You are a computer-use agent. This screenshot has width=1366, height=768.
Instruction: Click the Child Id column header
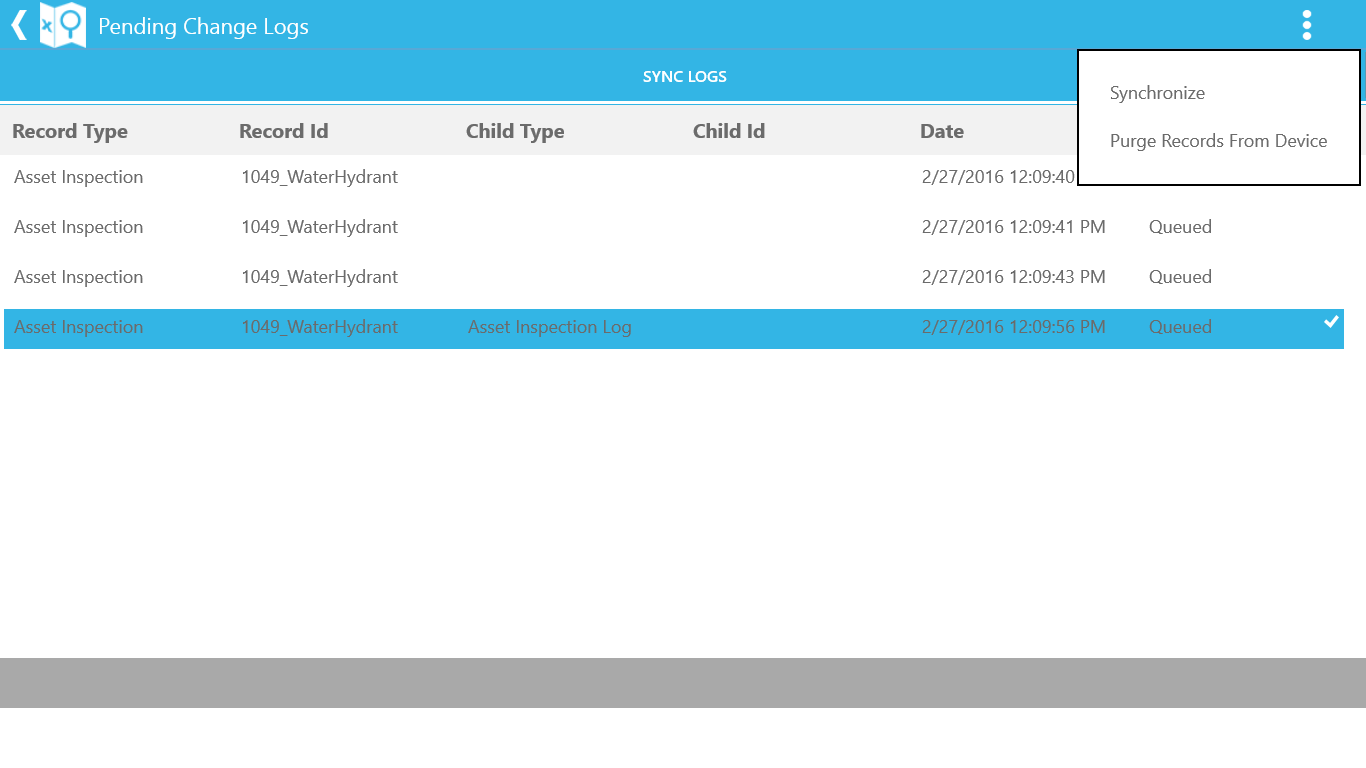pos(728,131)
